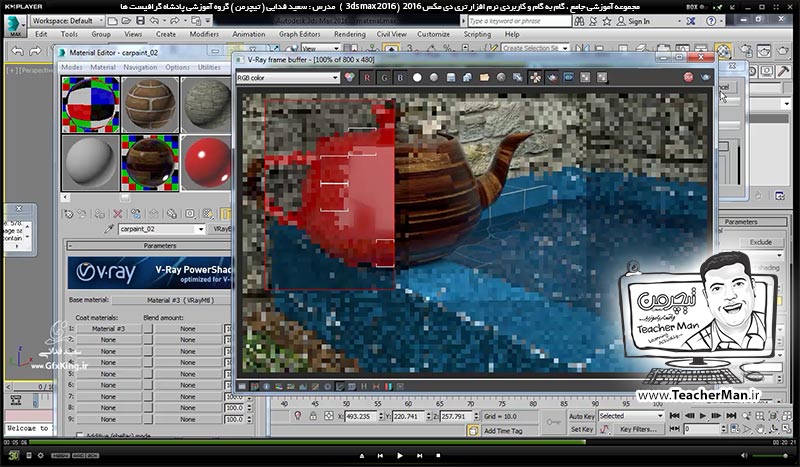Toggle Auto Key animation mode
Screen dimensions: 800x467
[582, 416]
